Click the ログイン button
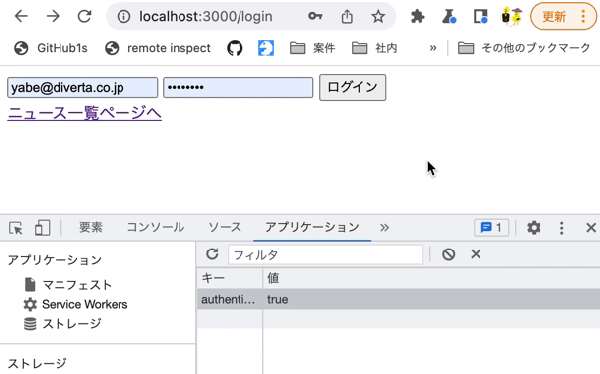Image resolution: width=600 pixels, height=374 pixels. coord(352,87)
